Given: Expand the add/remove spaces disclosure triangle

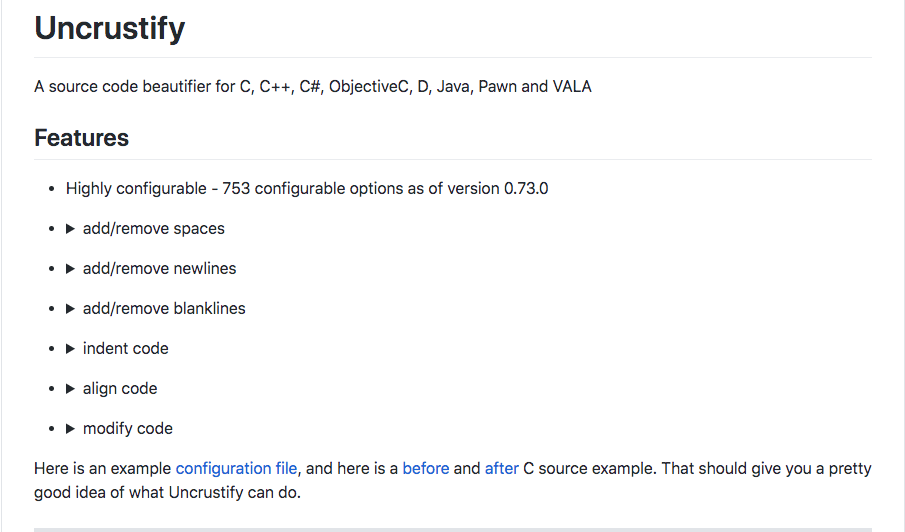Looking at the screenshot, I should (71, 229).
